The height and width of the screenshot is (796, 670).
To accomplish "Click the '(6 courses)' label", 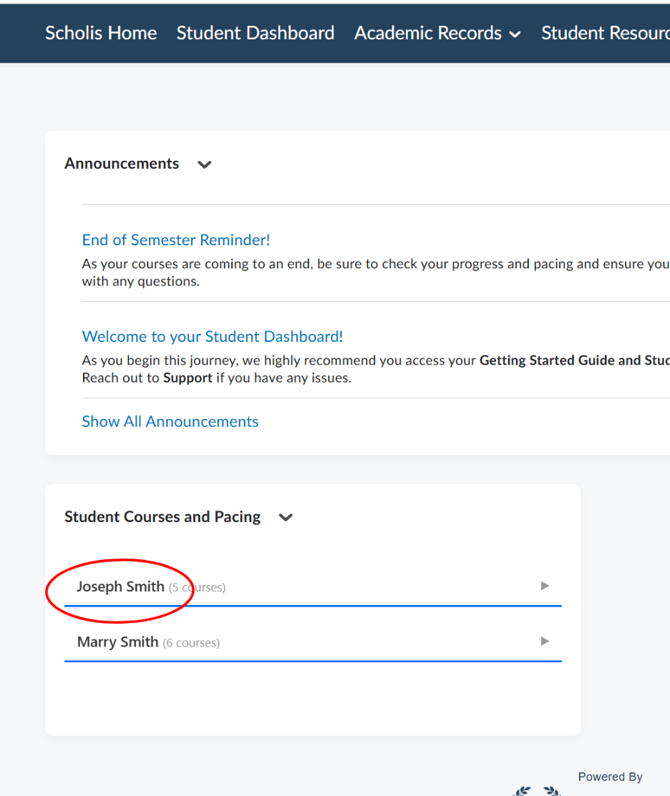I will point(191,643).
